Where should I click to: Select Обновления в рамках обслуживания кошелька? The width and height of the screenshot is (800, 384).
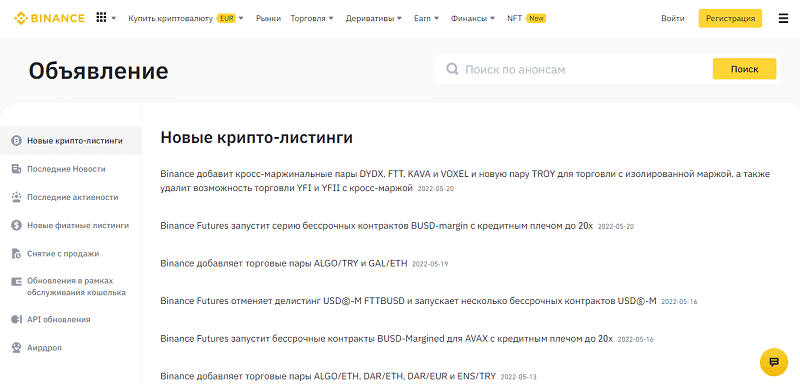(71, 287)
